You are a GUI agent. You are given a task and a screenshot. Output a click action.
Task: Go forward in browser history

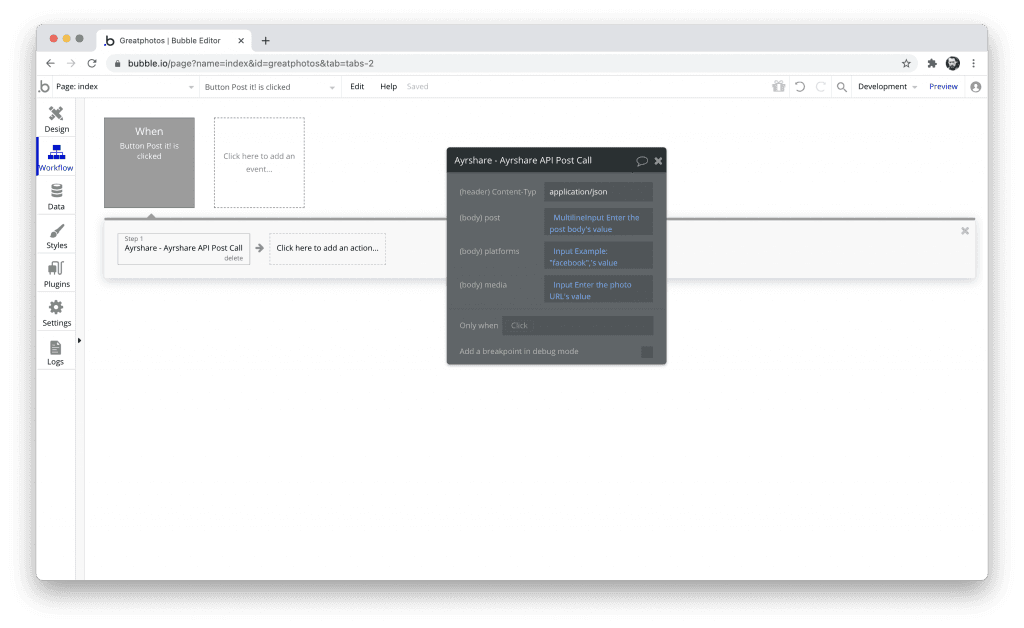coord(71,63)
